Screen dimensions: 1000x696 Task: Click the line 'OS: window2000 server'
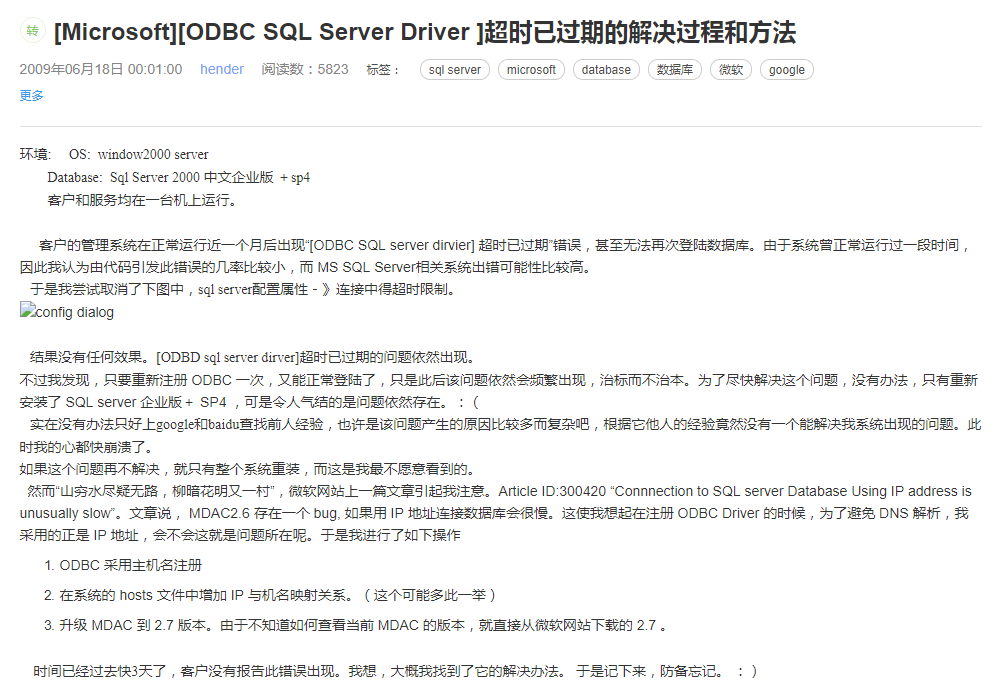(138, 154)
